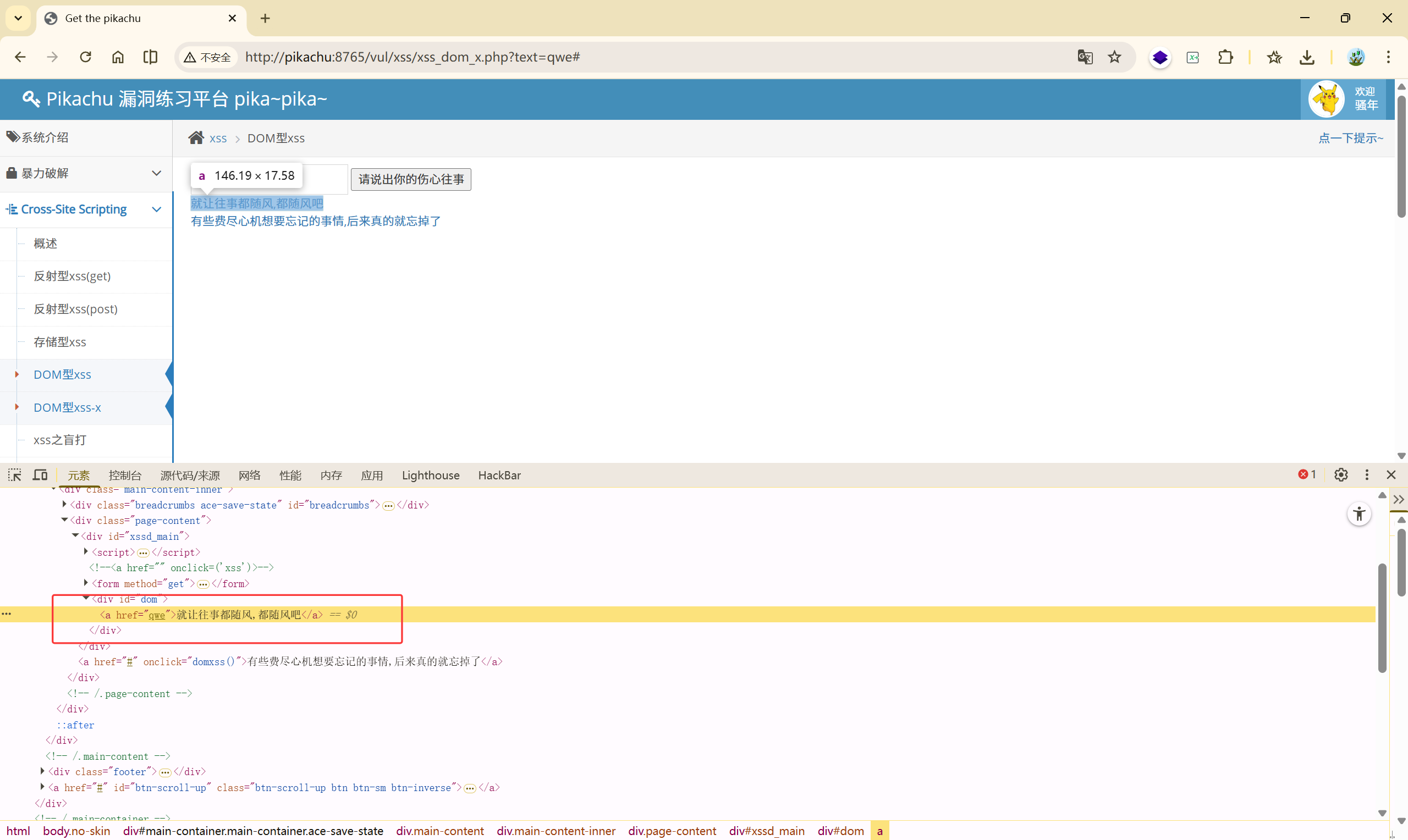Open the HackBar DevTools tab
Image resolution: width=1408 pixels, height=840 pixels.
[499, 476]
